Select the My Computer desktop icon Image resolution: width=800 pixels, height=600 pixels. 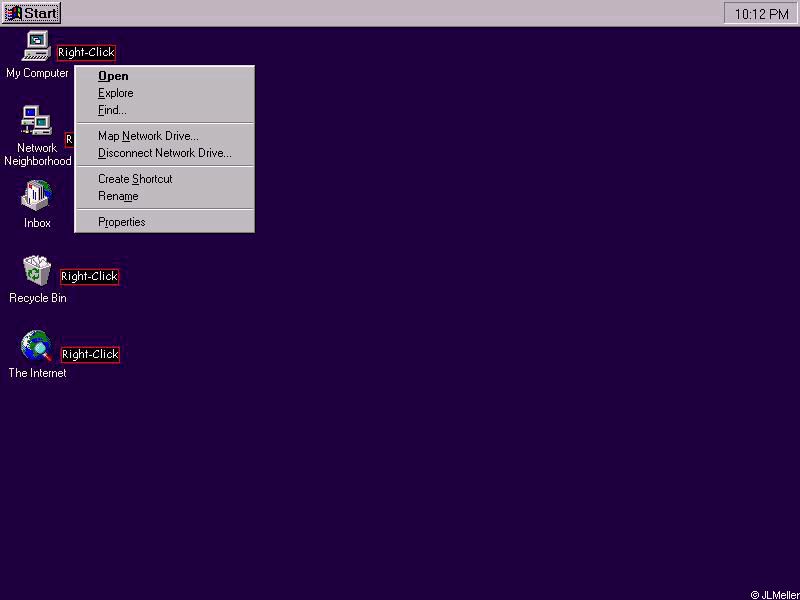click(37, 46)
